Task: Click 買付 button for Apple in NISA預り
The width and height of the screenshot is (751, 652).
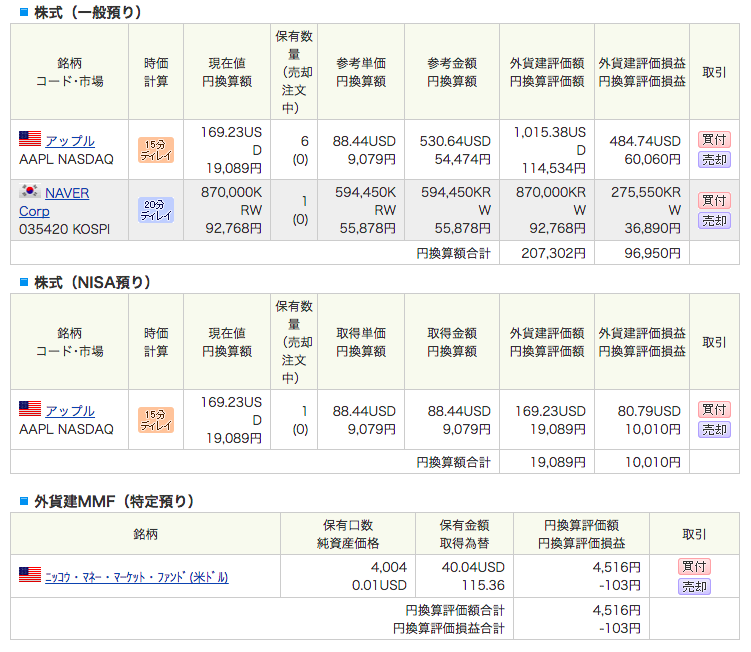Action: click(x=714, y=410)
